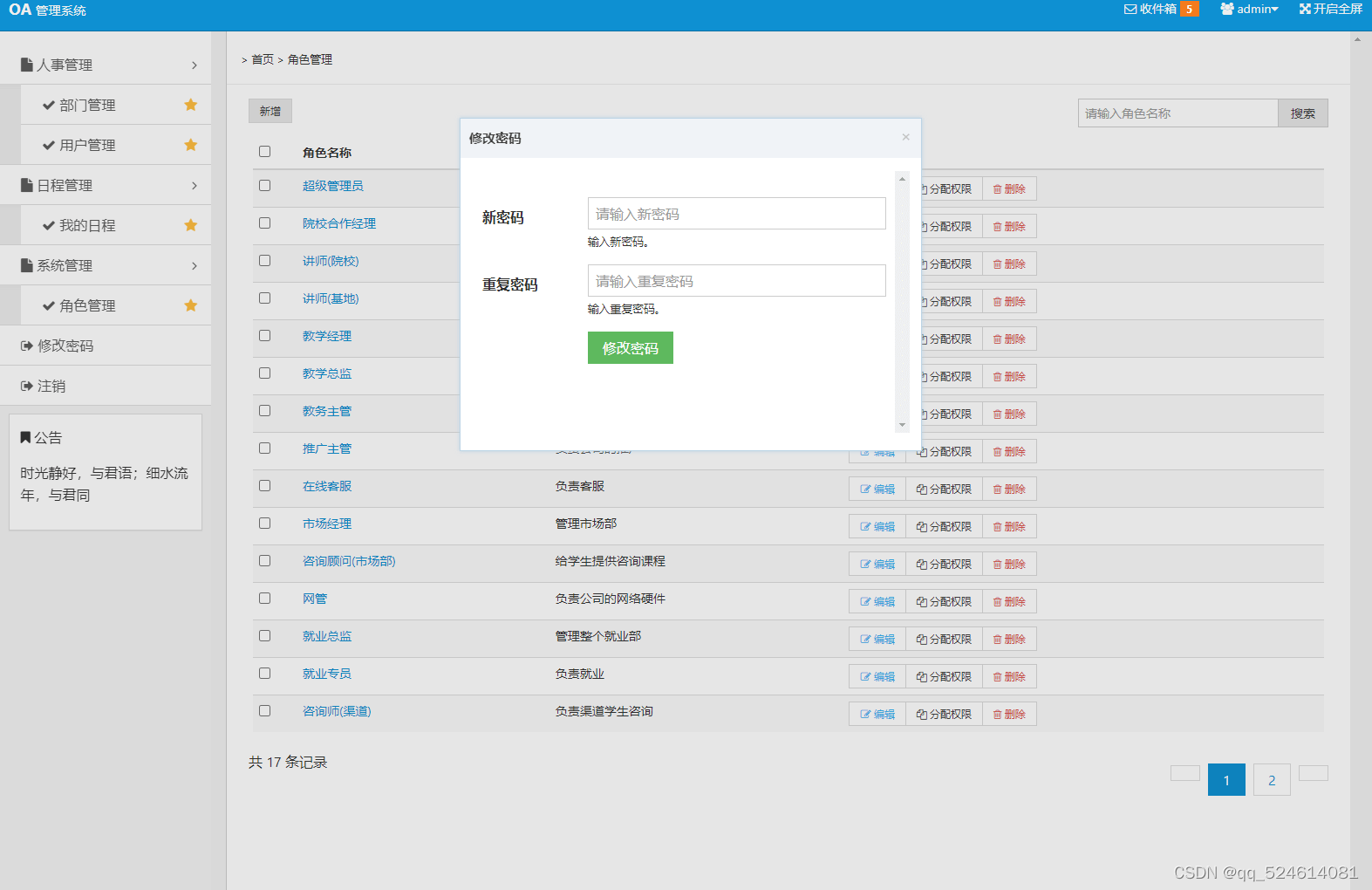This screenshot has height=890, width=1372.
Task: Click the logout icon beside 注销
Action: tap(27, 386)
